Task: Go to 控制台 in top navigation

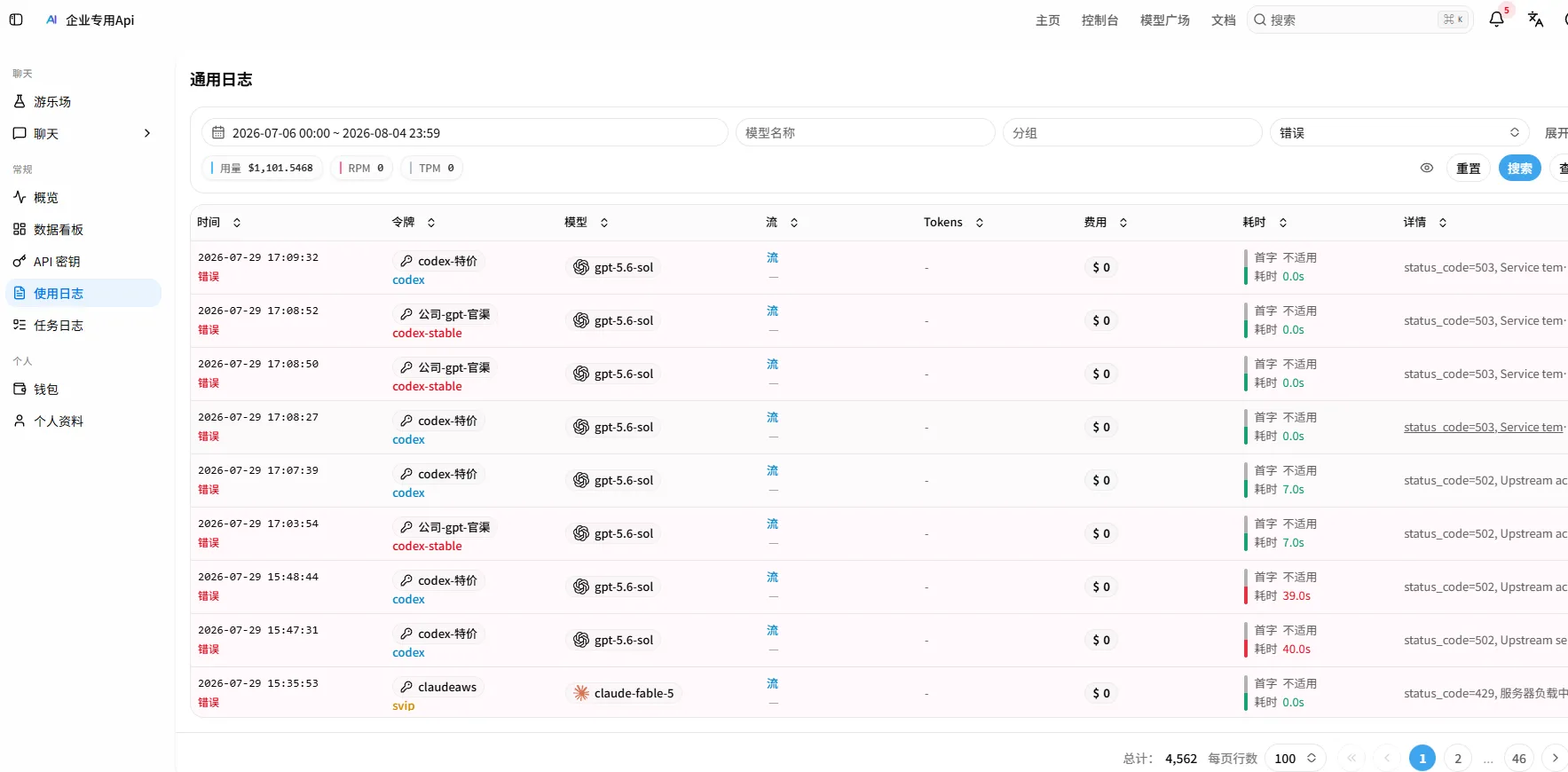Action: tap(1100, 20)
